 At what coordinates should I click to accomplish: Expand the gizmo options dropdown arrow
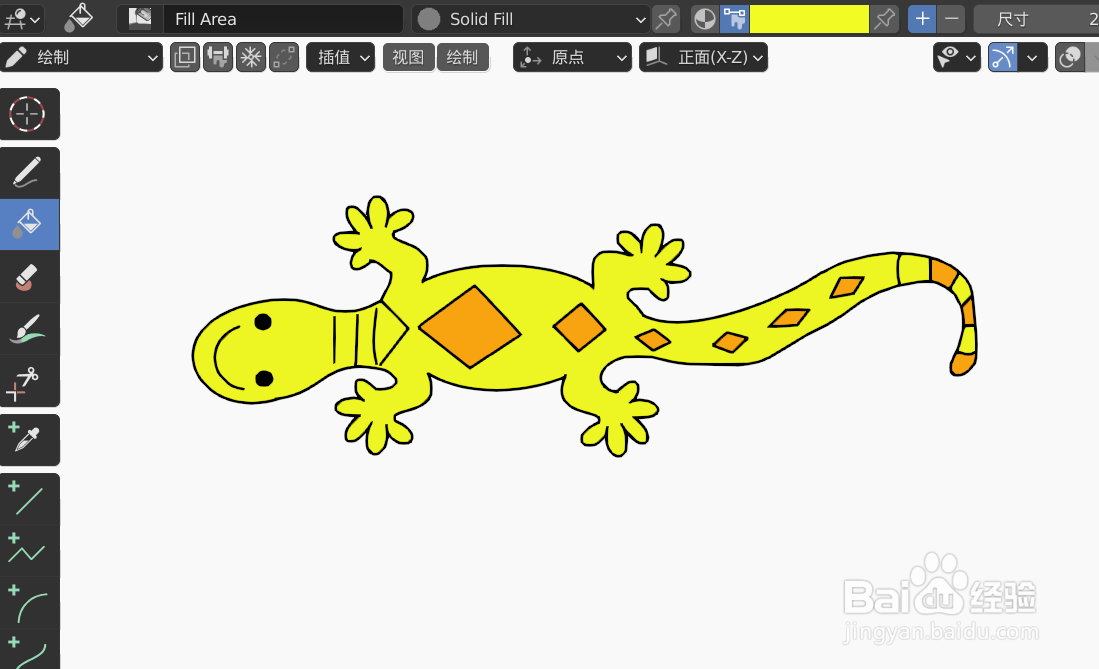click(1032, 57)
